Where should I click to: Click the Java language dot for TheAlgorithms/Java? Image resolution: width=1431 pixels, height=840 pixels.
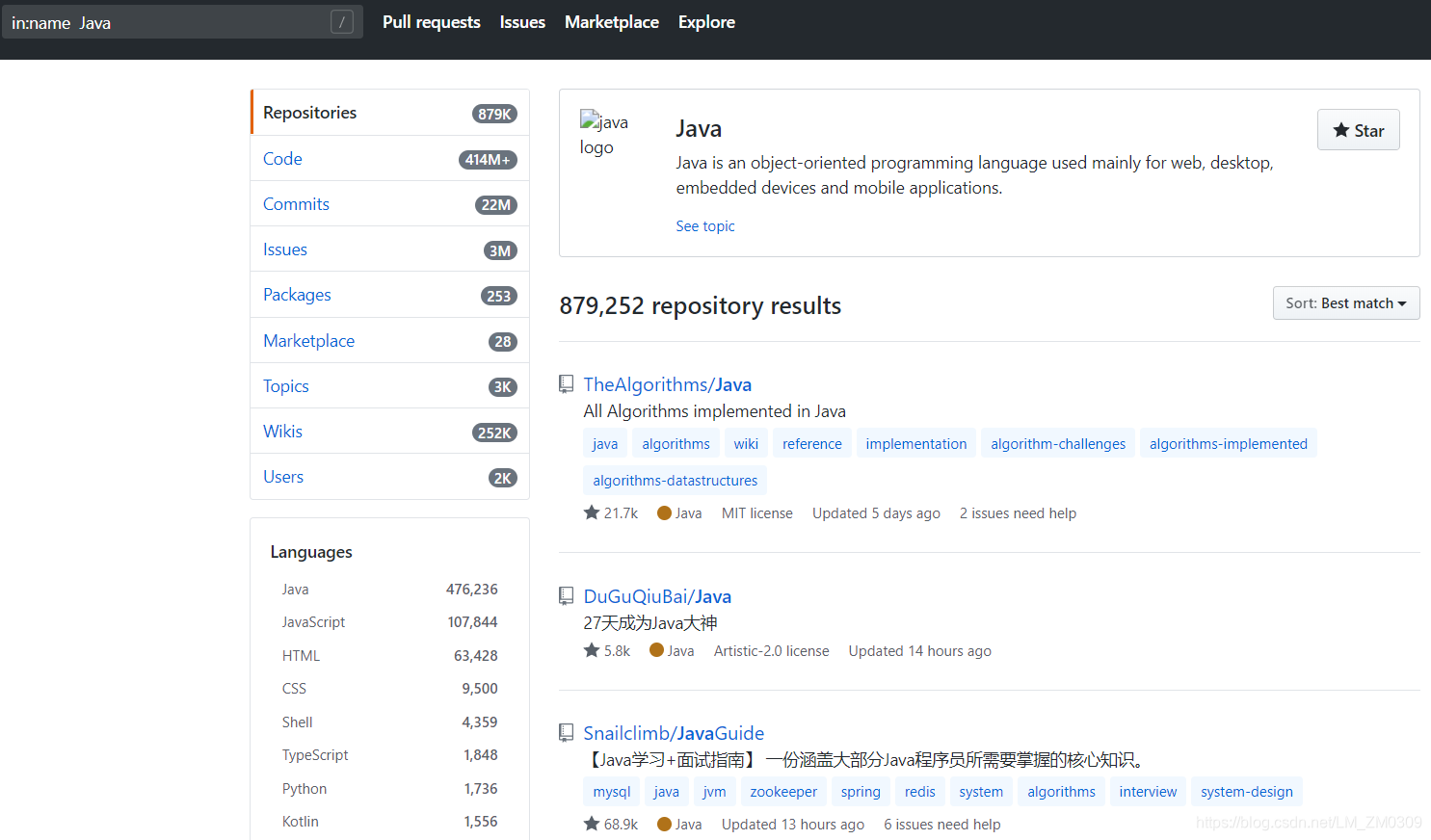[x=664, y=513]
